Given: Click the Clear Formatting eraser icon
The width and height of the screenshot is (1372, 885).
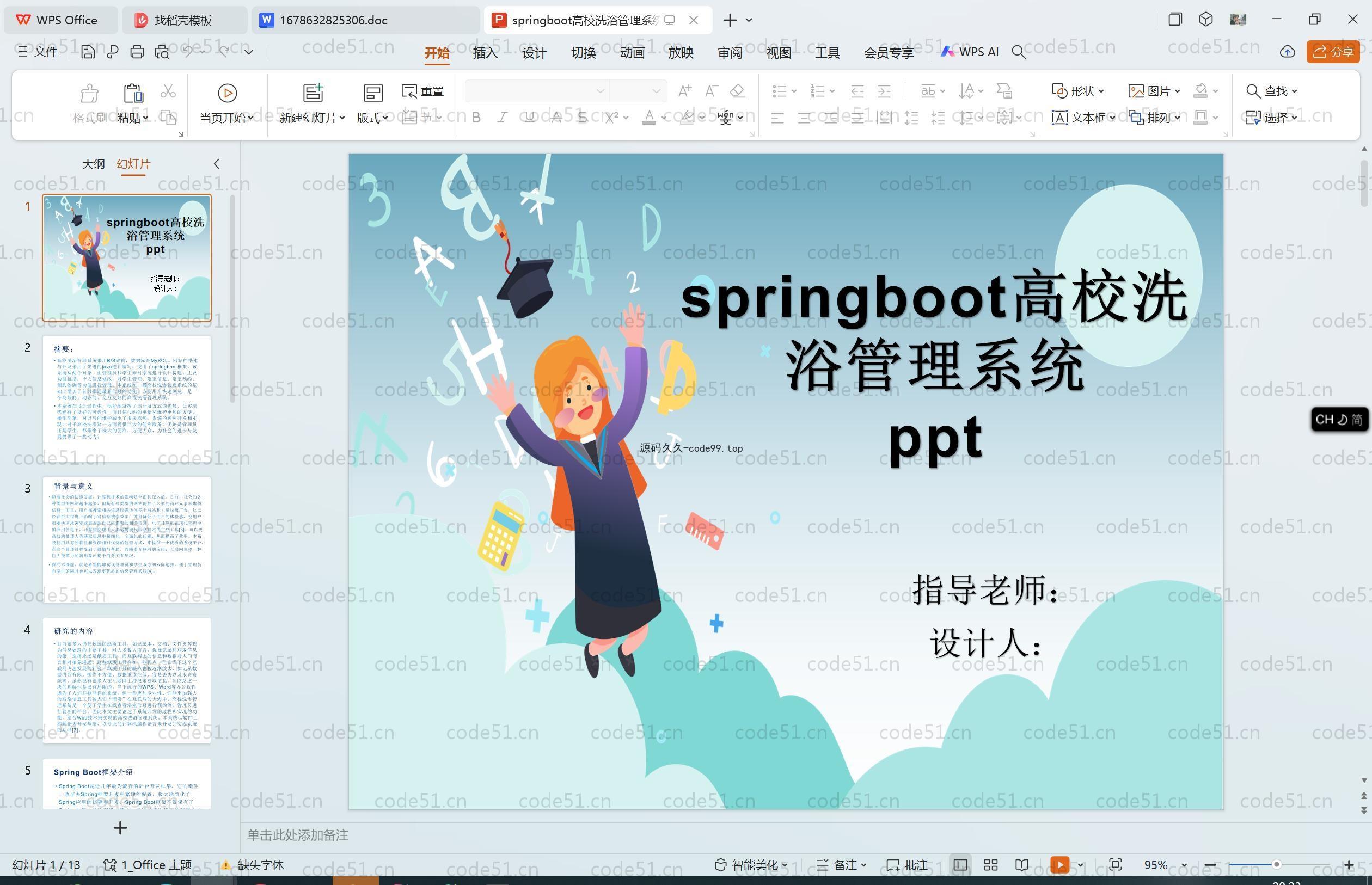Looking at the screenshot, I should [x=737, y=91].
